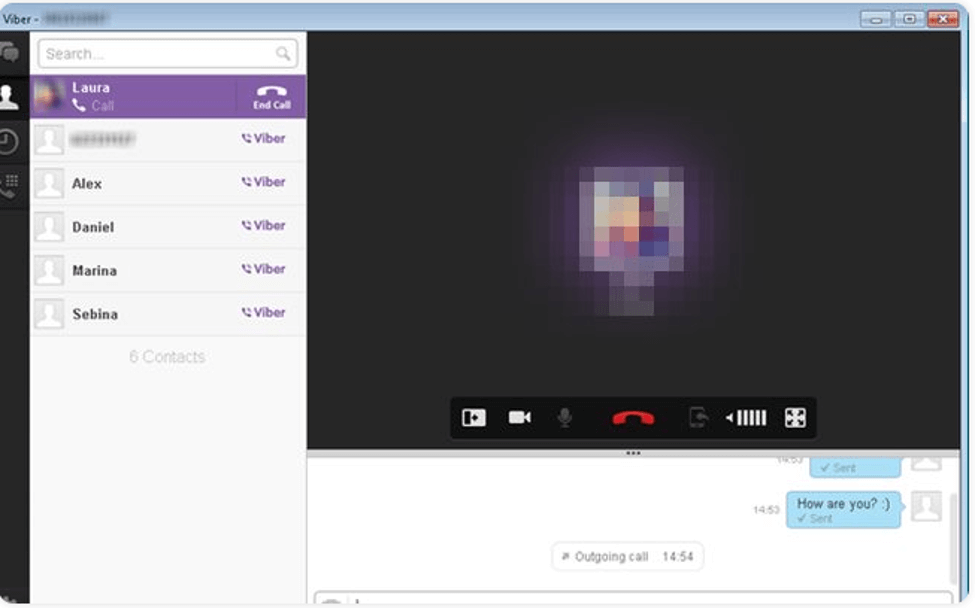Close the Viber window

coord(943,19)
